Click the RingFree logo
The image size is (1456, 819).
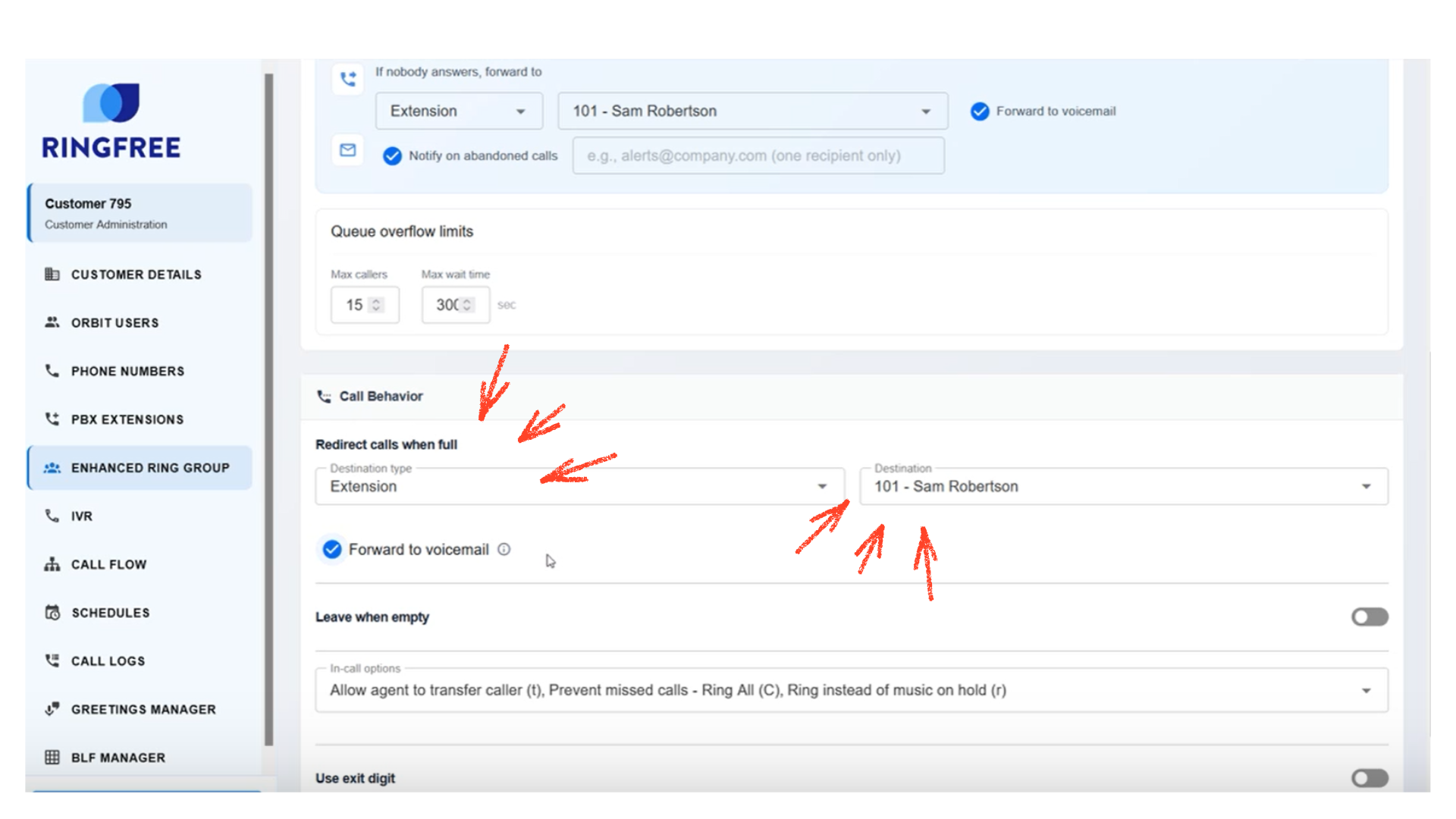click(x=111, y=121)
